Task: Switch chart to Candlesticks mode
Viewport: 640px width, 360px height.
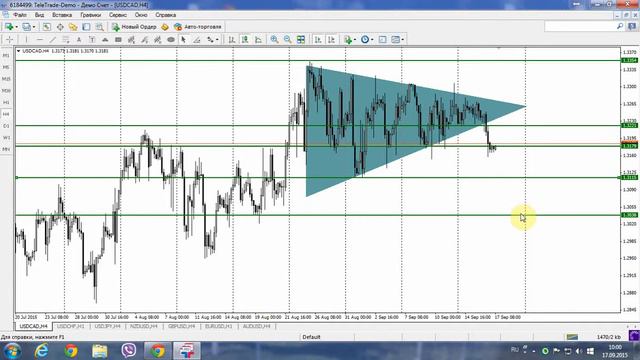Action: coord(245,40)
